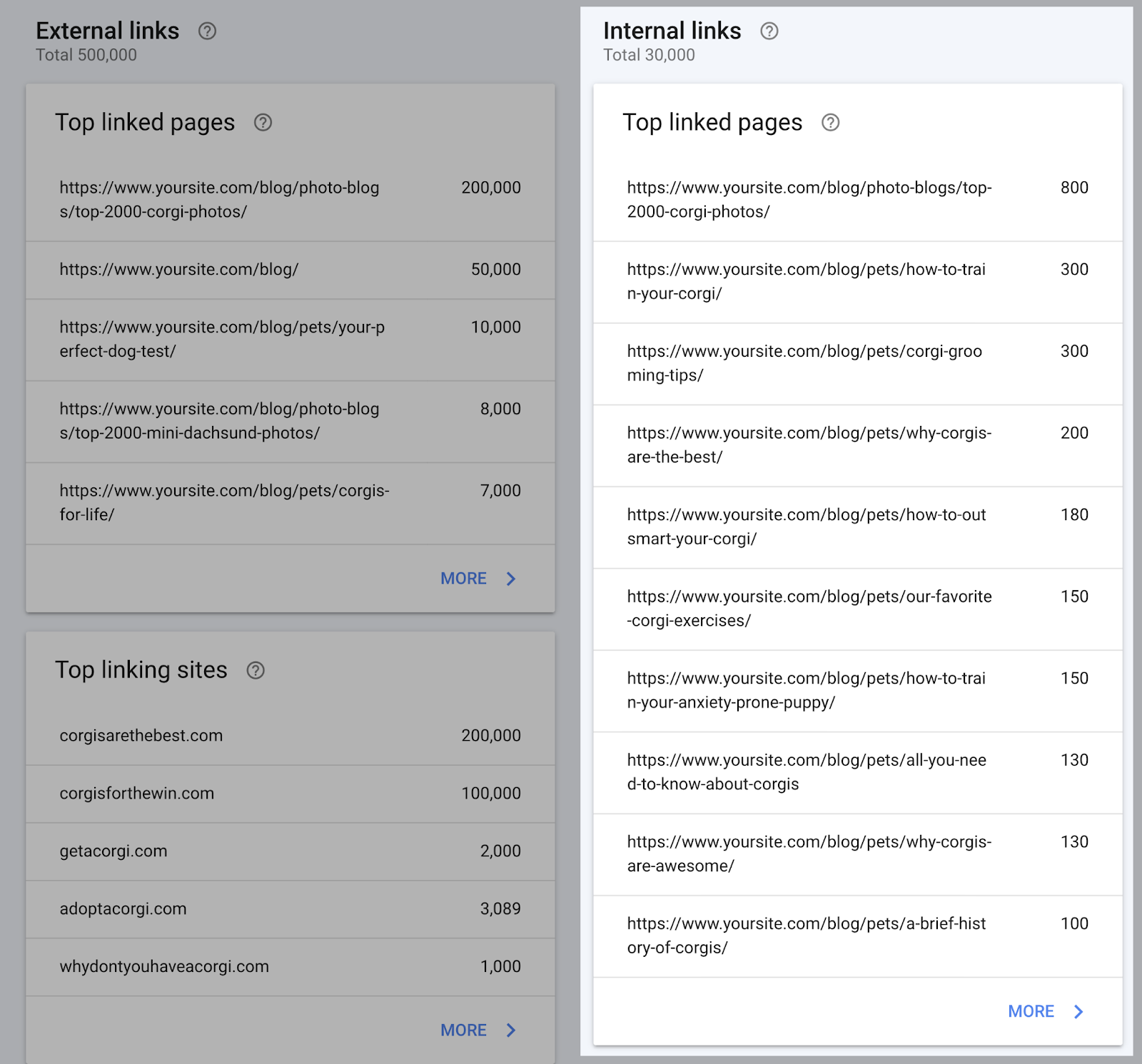This screenshot has height=1064, width=1142.
Task: Click the chevron next to internal links MORE
Action: coord(1079,1011)
